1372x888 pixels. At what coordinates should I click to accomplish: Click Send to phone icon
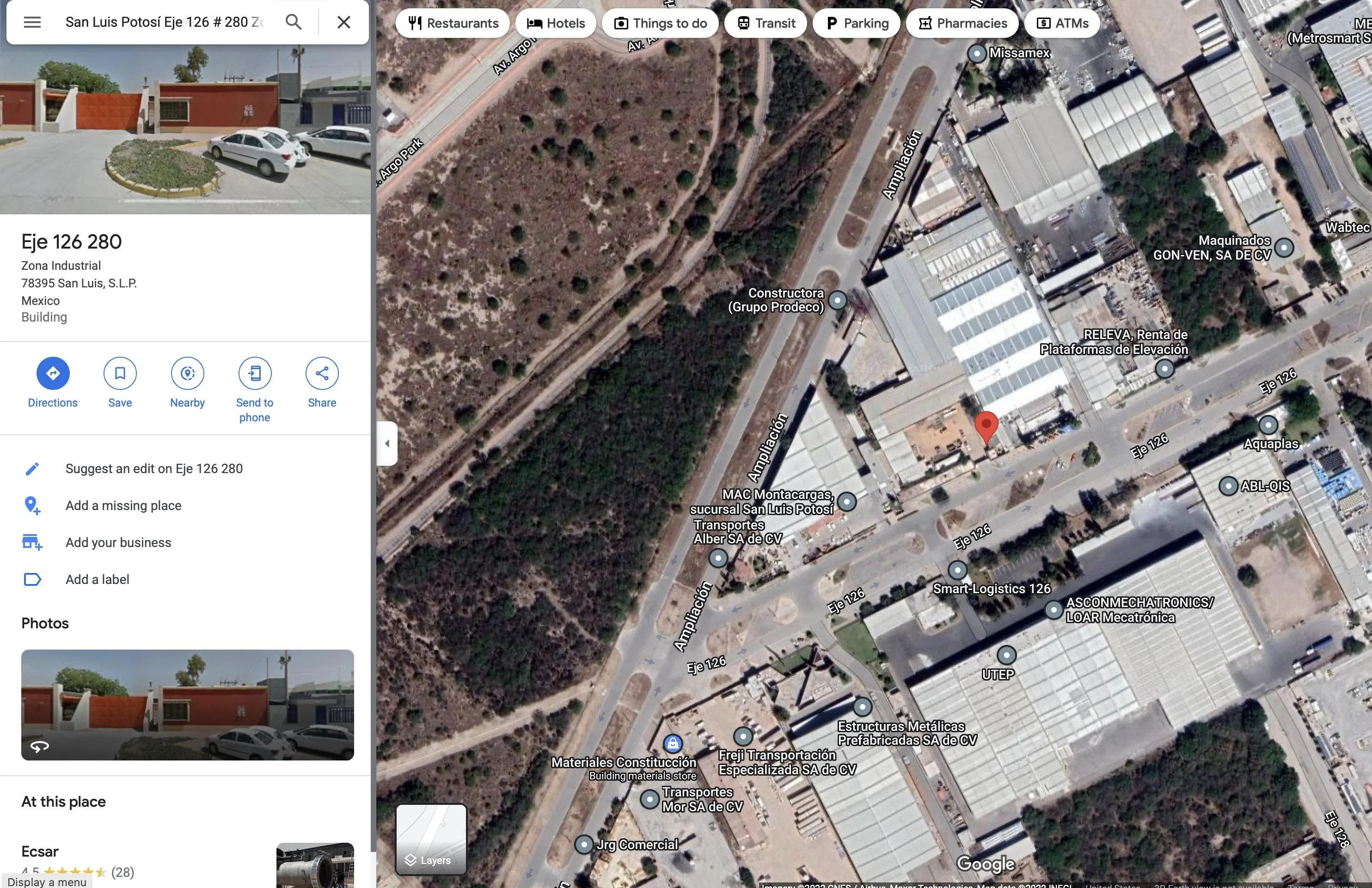click(x=255, y=373)
